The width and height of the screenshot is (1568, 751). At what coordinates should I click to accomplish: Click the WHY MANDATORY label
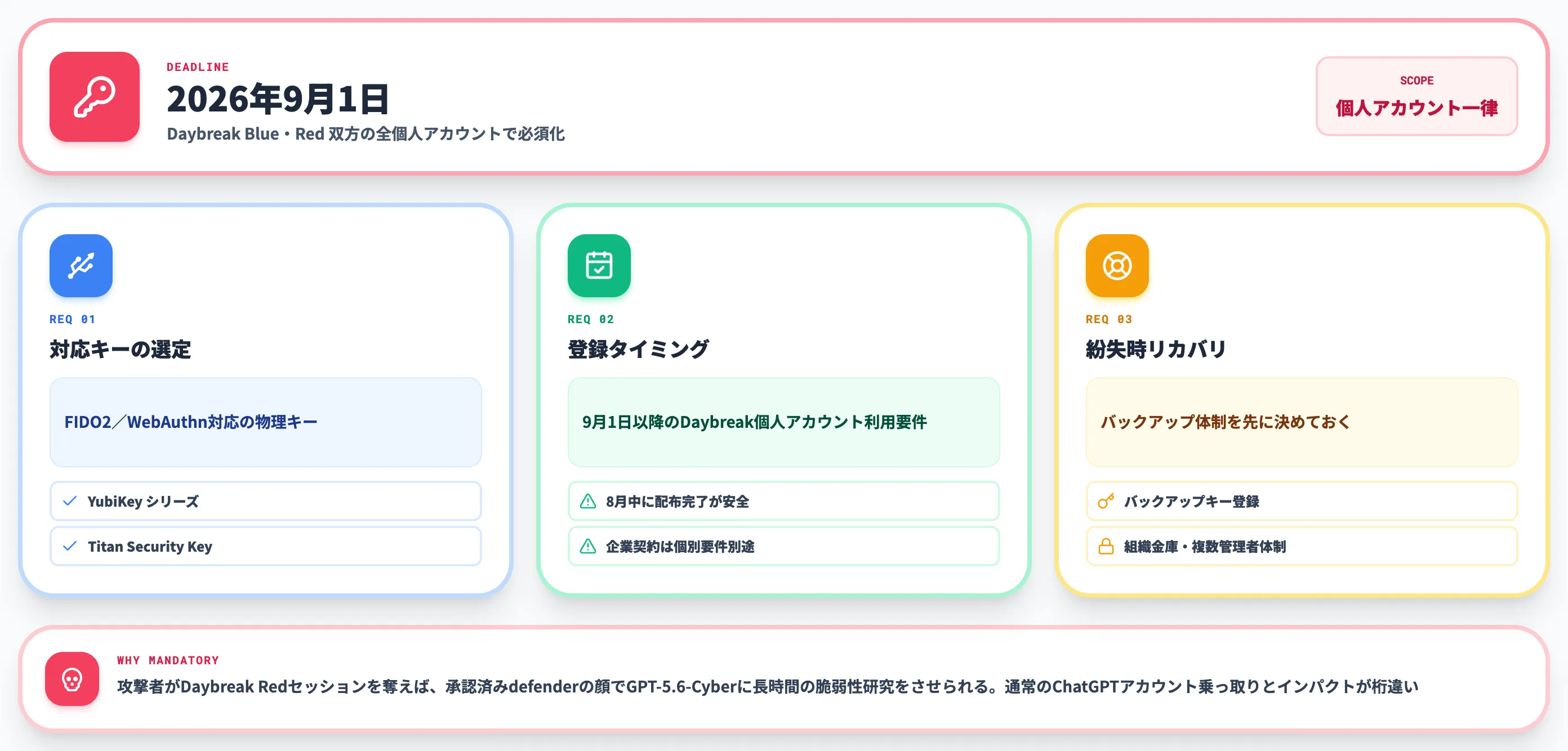point(168,660)
